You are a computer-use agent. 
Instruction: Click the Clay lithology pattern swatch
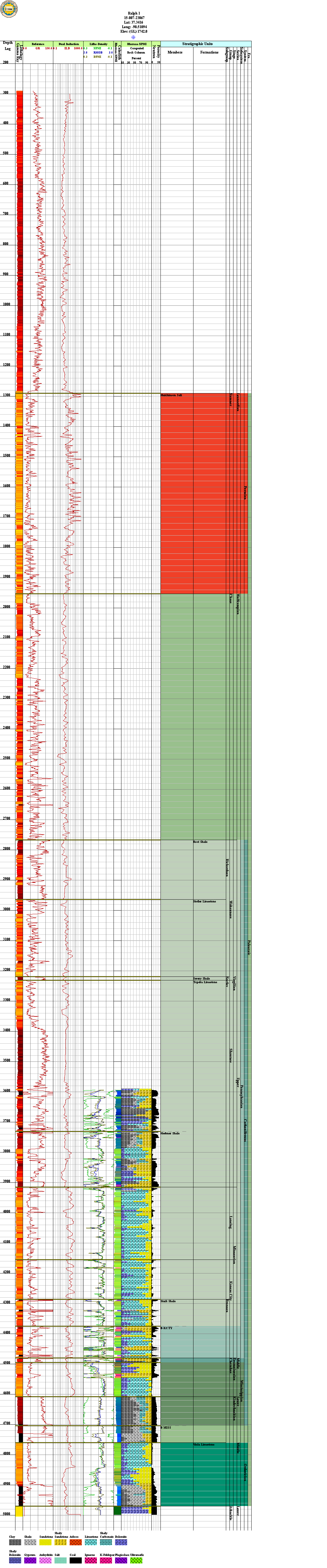point(15,1542)
